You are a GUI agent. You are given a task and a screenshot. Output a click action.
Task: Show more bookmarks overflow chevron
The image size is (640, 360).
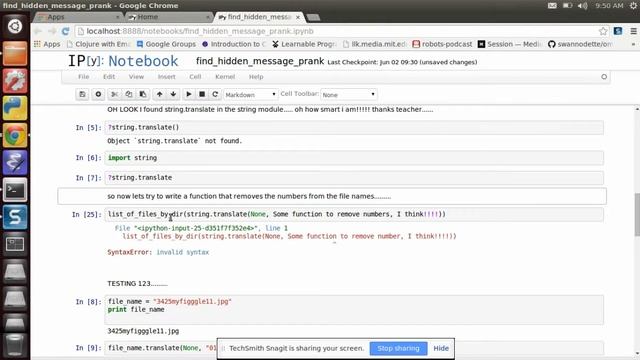click(633, 44)
